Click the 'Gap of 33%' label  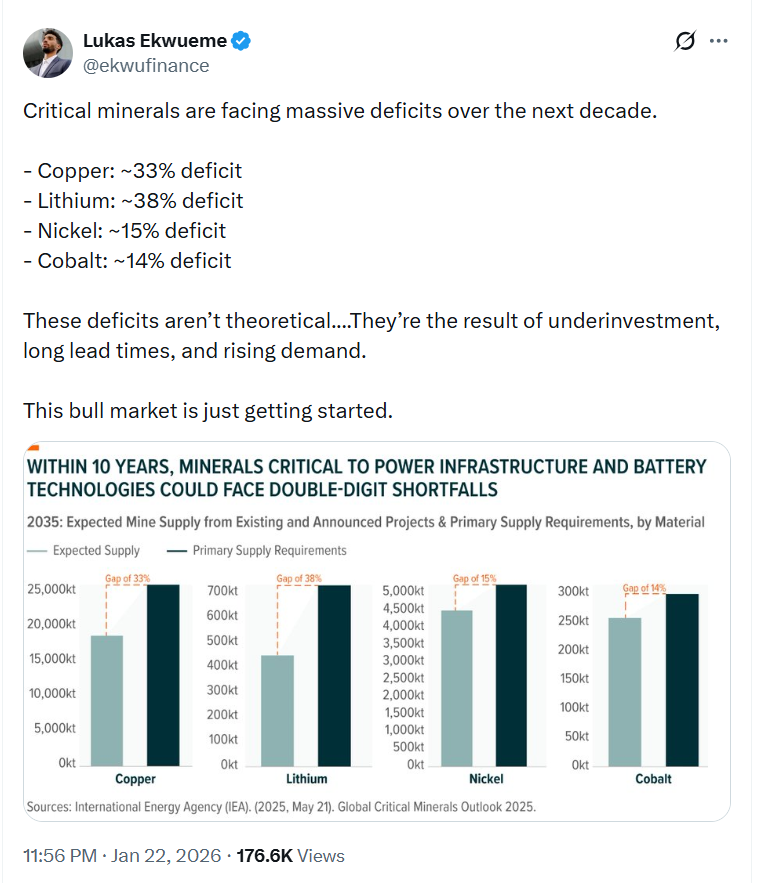click(x=127, y=579)
